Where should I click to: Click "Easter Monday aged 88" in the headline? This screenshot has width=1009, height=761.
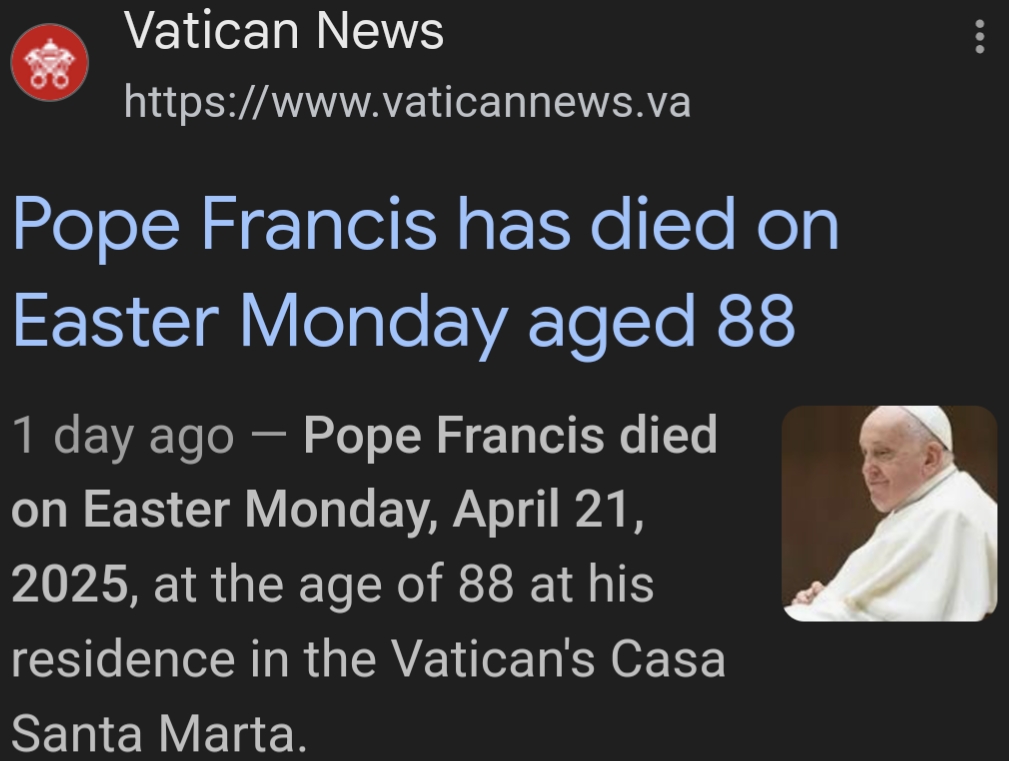coord(404,322)
